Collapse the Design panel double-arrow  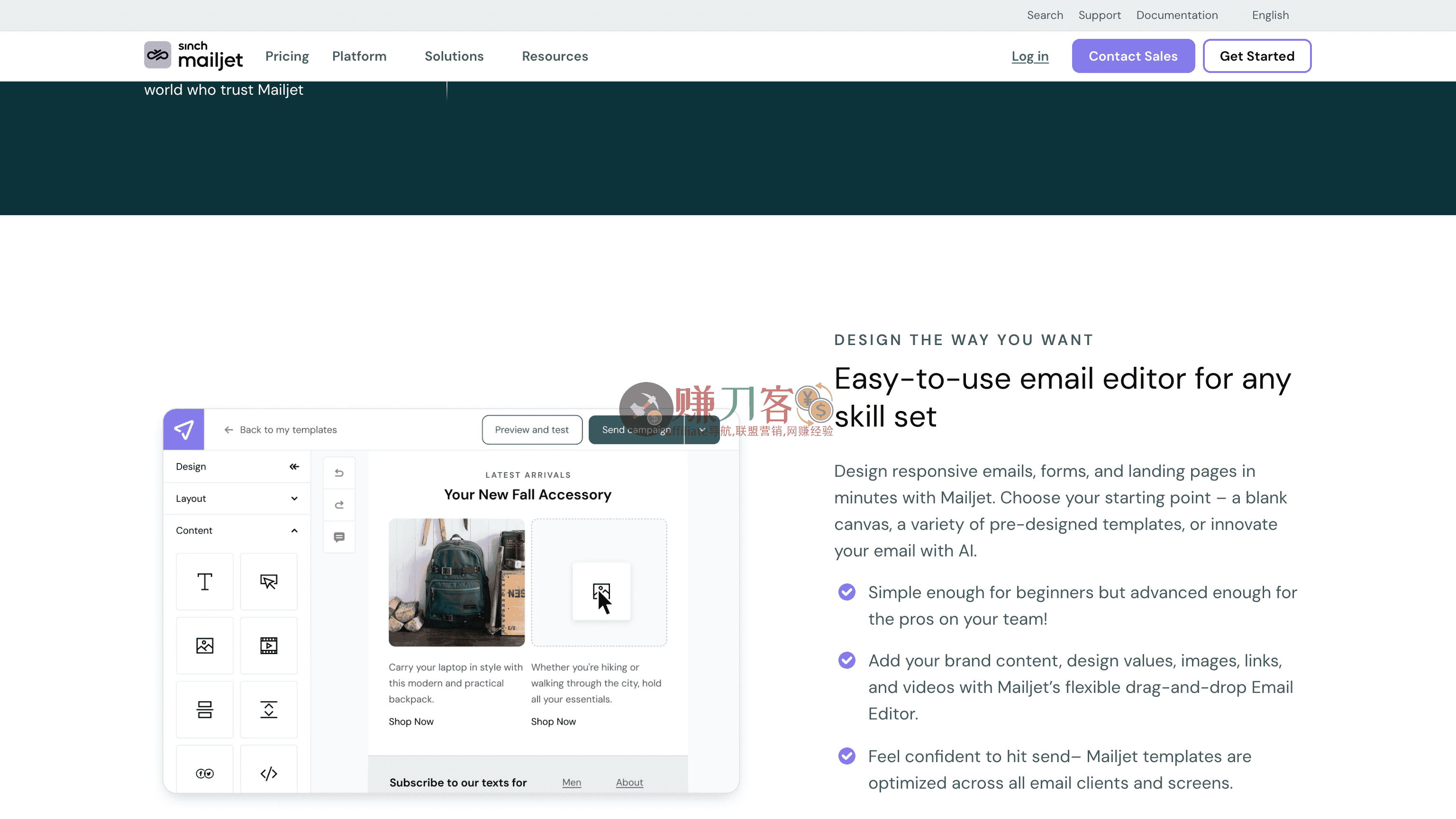[x=294, y=466]
